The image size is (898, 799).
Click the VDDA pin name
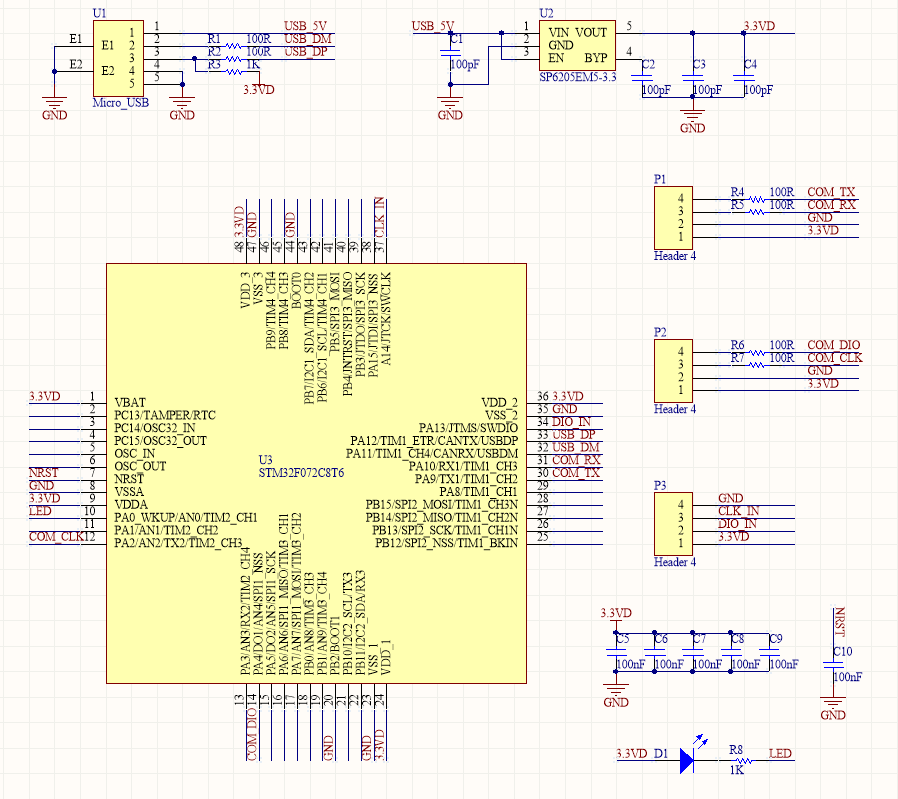[x=131, y=505]
